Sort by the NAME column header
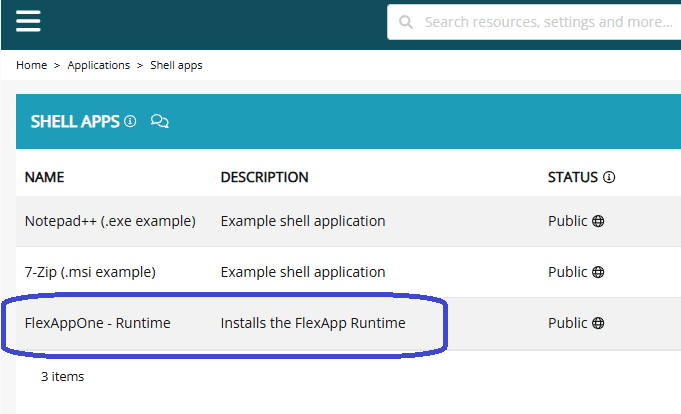681x414 pixels. (44, 177)
